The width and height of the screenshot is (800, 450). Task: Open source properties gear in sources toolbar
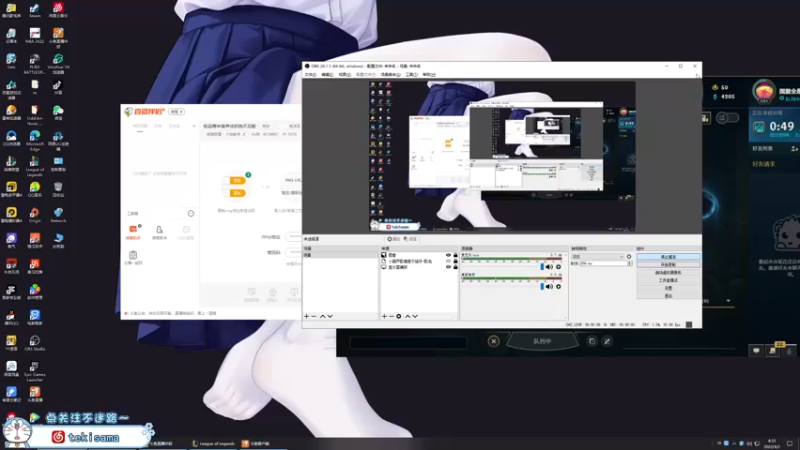coord(399,316)
